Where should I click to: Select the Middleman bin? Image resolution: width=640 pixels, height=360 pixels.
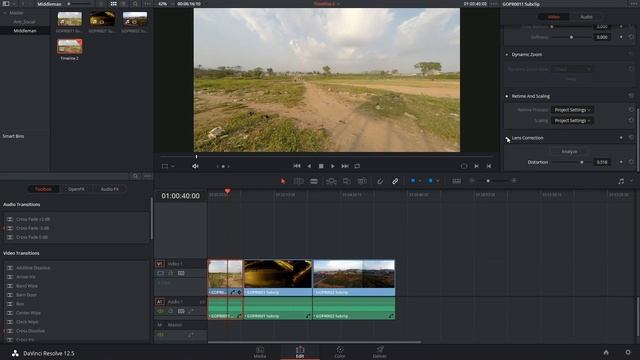click(x=25, y=31)
